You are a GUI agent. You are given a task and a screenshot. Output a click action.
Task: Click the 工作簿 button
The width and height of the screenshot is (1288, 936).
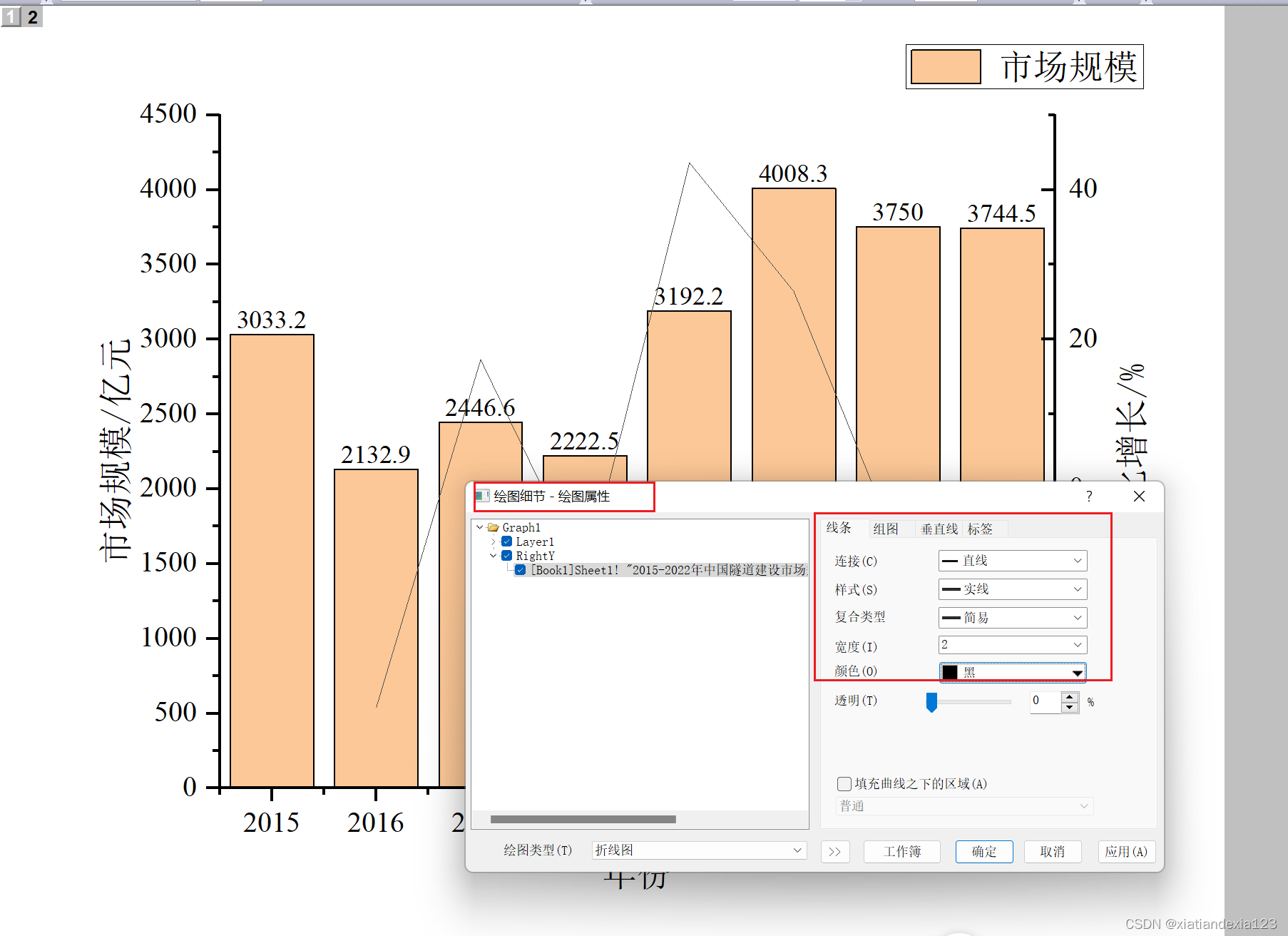point(902,852)
